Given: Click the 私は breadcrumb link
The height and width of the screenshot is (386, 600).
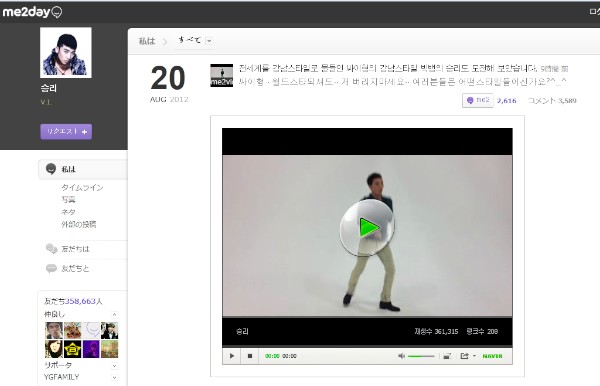Looking at the screenshot, I should click(147, 41).
